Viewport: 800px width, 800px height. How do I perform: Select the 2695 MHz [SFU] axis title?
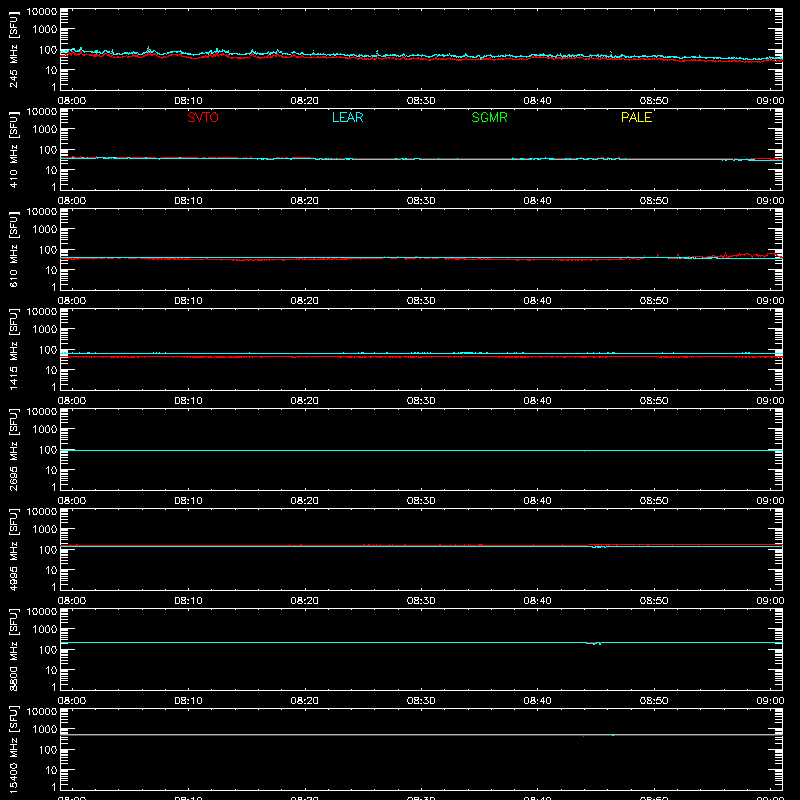point(13,449)
